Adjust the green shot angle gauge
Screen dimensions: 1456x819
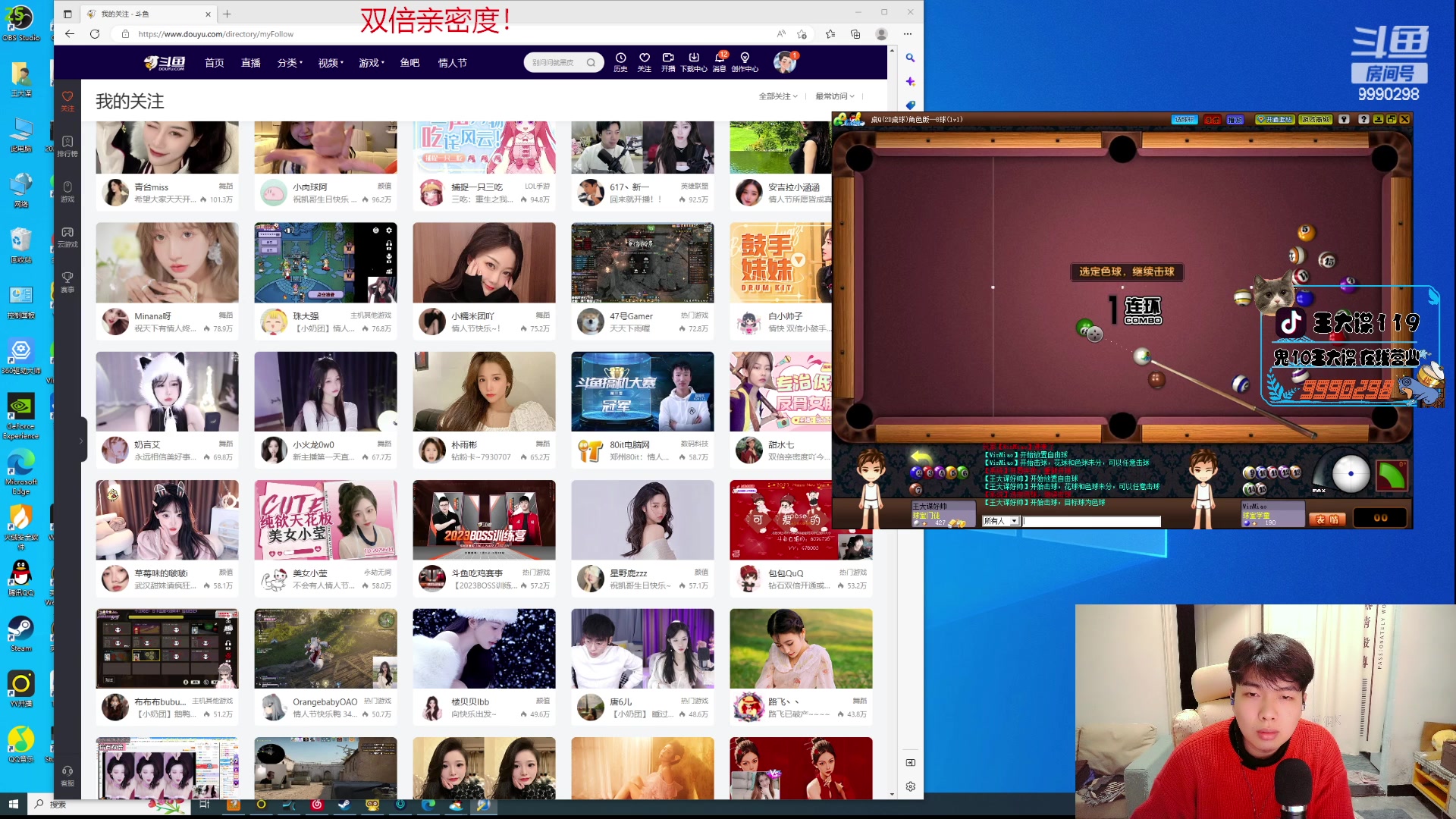coord(1391,475)
